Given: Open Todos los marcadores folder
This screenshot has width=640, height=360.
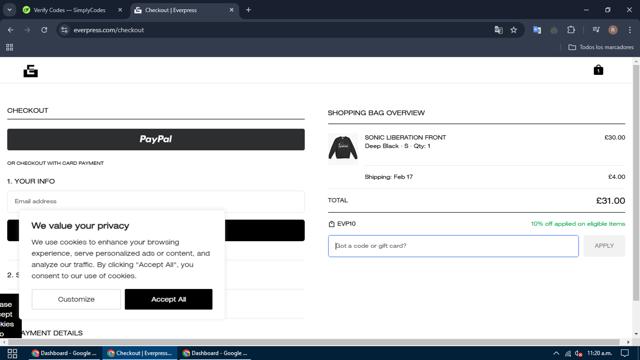Looking at the screenshot, I should 601,47.
